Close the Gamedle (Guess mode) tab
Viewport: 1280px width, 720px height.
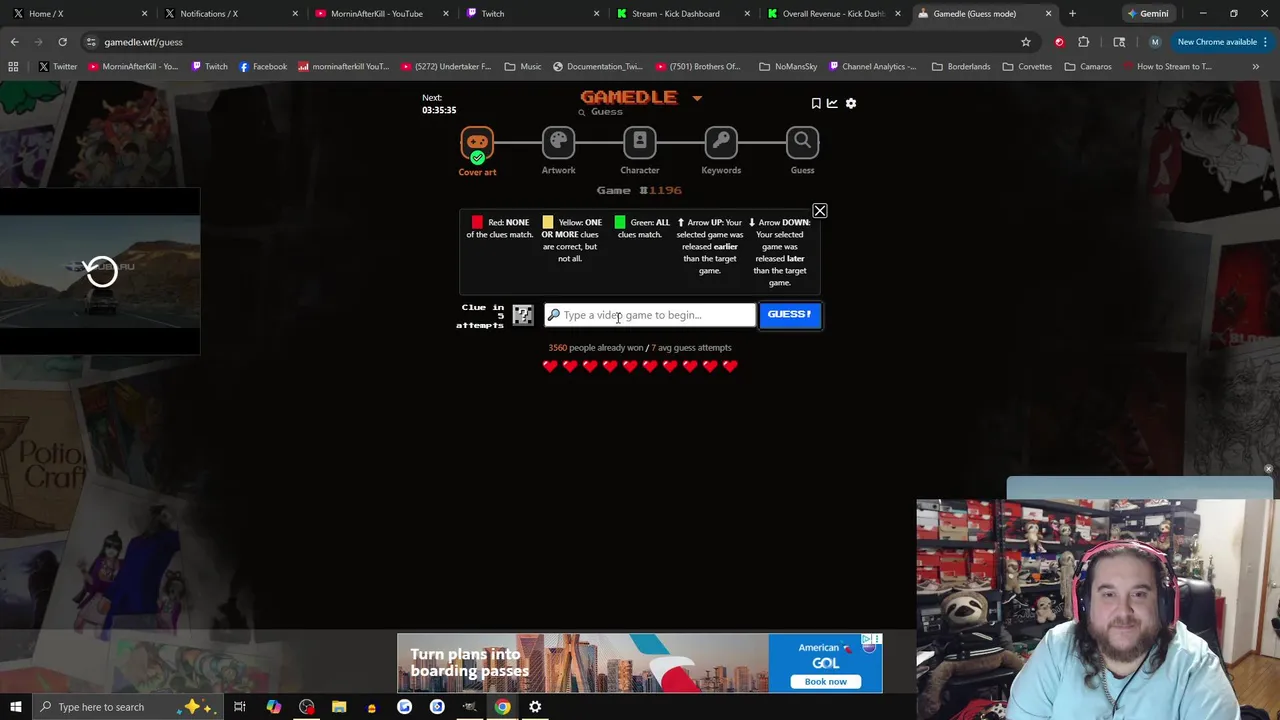pos(1048,14)
